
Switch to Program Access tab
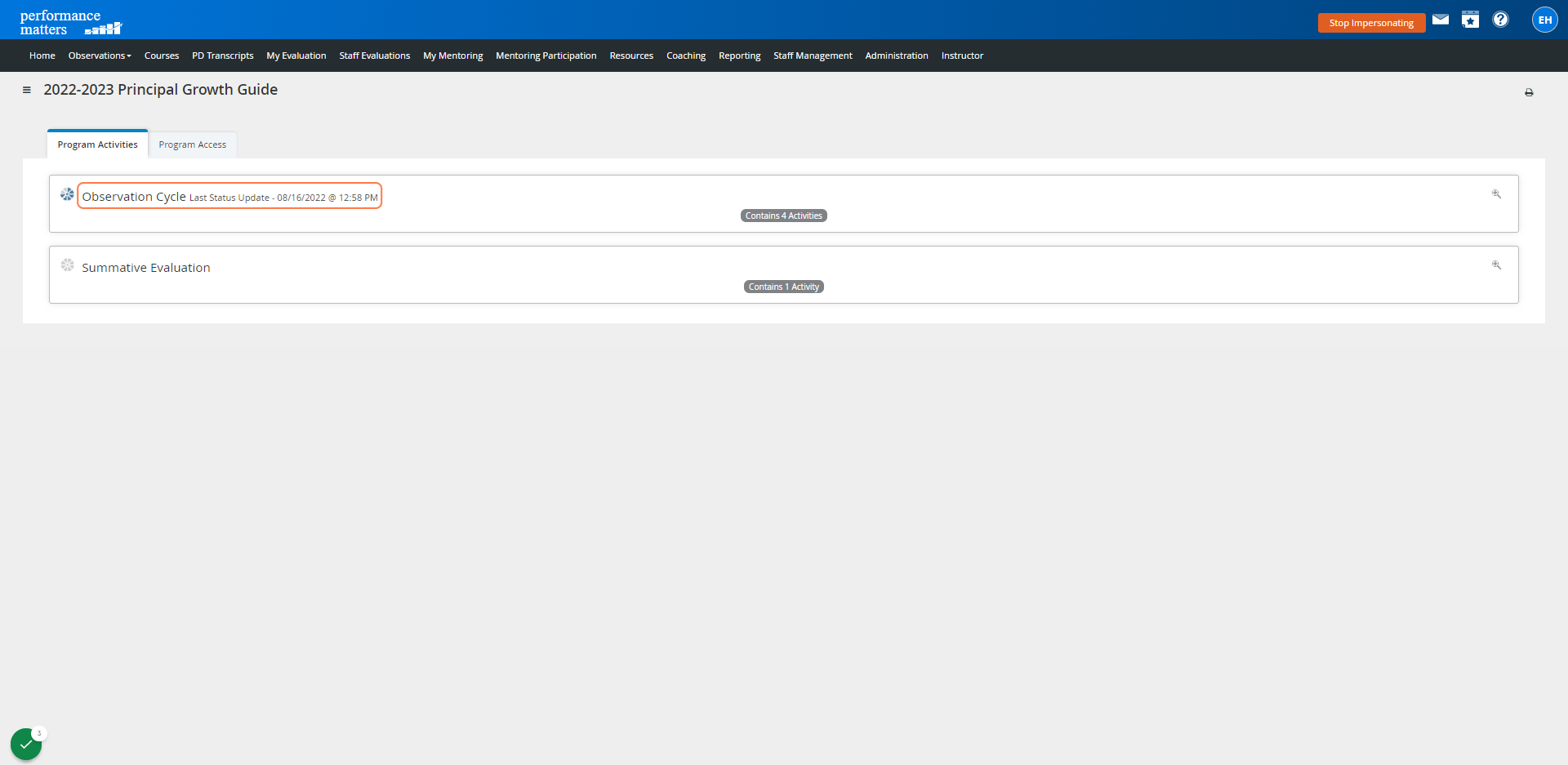pos(193,145)
